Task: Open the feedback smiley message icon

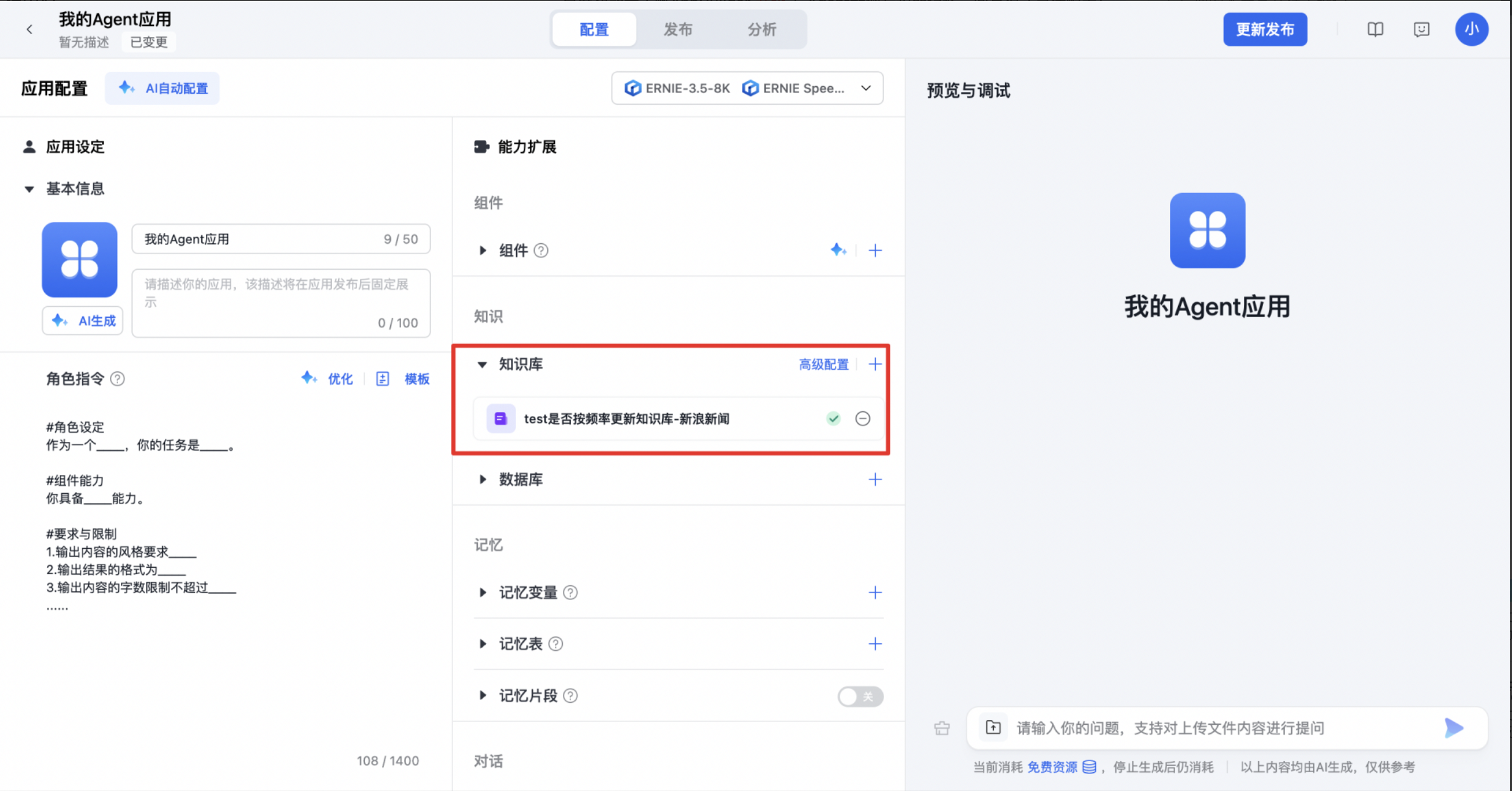Action: click(x=1421, y=29)
